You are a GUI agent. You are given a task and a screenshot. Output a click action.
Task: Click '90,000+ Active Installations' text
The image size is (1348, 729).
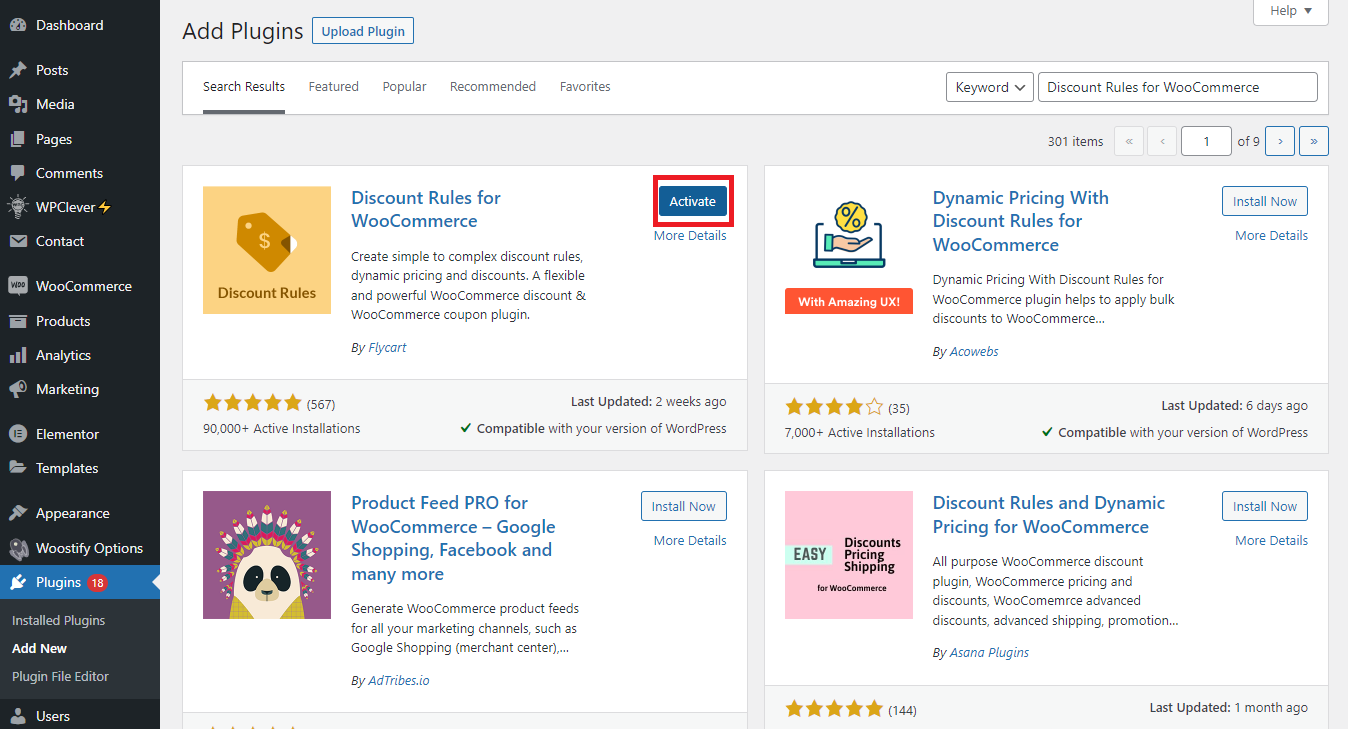pyautogui.click(x=281, y=428)
